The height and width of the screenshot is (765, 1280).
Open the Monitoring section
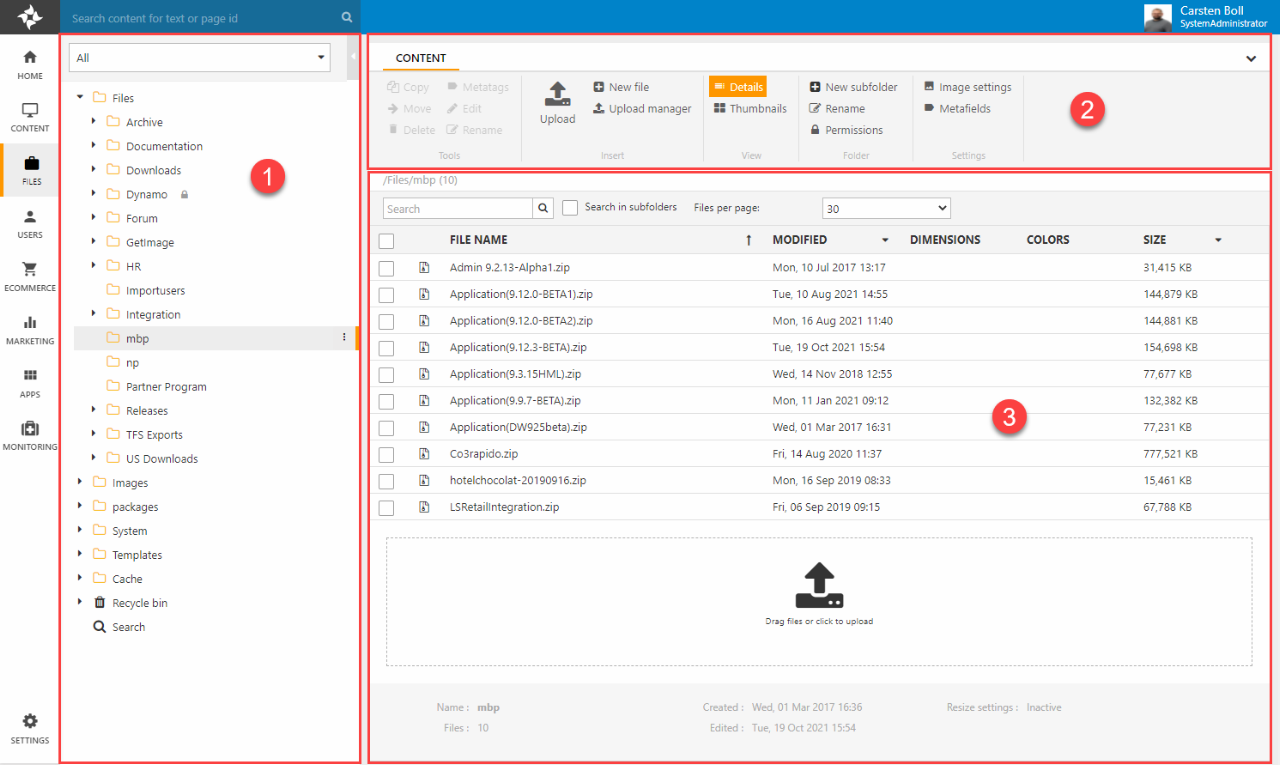(x=30, y=436)
